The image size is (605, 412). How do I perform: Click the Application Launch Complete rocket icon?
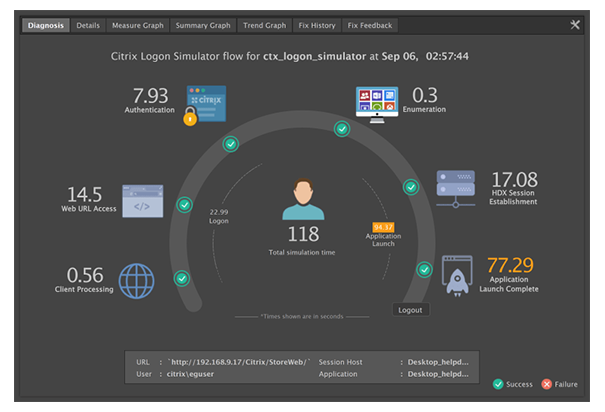pos(457,276)
